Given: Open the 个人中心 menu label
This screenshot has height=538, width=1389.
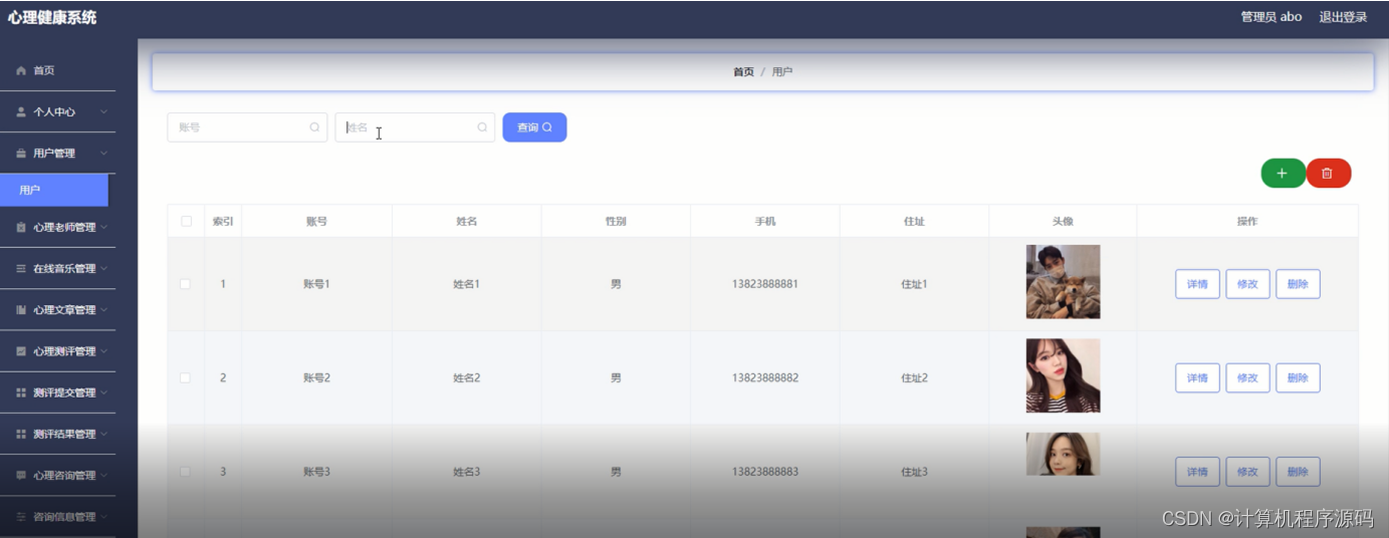Looking at the screenshot, I should click(x=54, y=112).
